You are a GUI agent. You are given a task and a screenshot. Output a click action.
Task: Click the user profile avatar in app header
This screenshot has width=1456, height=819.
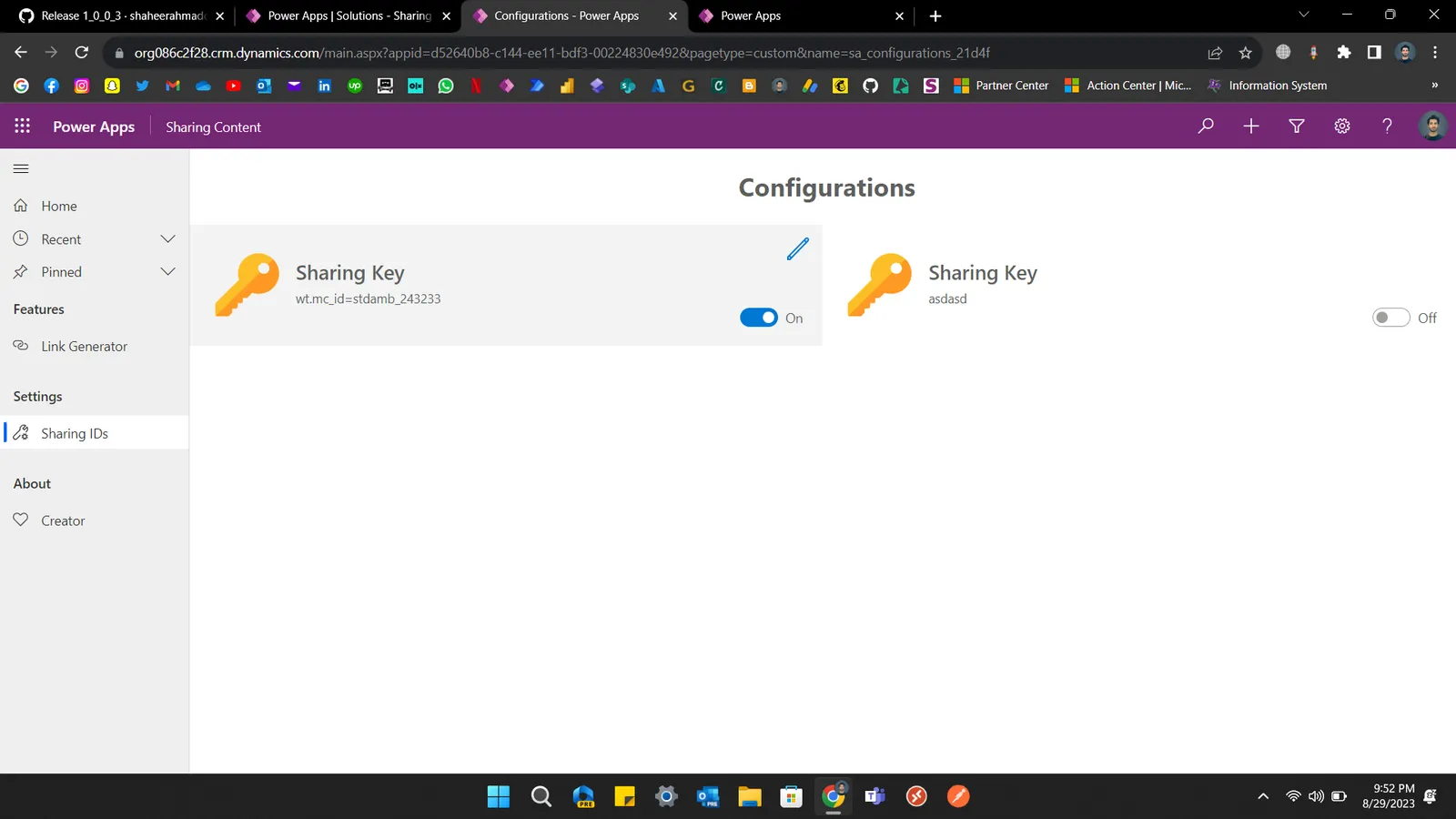coord(1432,126)
